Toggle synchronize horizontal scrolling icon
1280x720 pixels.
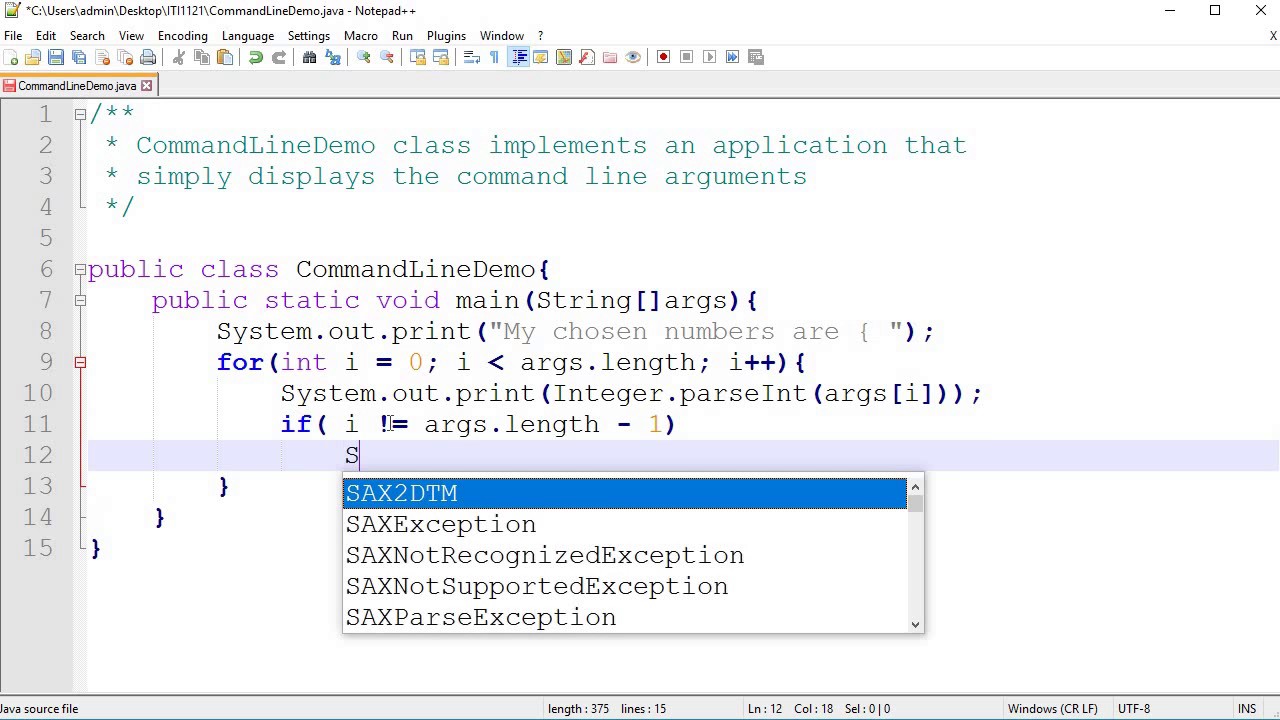[x=441, y=57]
